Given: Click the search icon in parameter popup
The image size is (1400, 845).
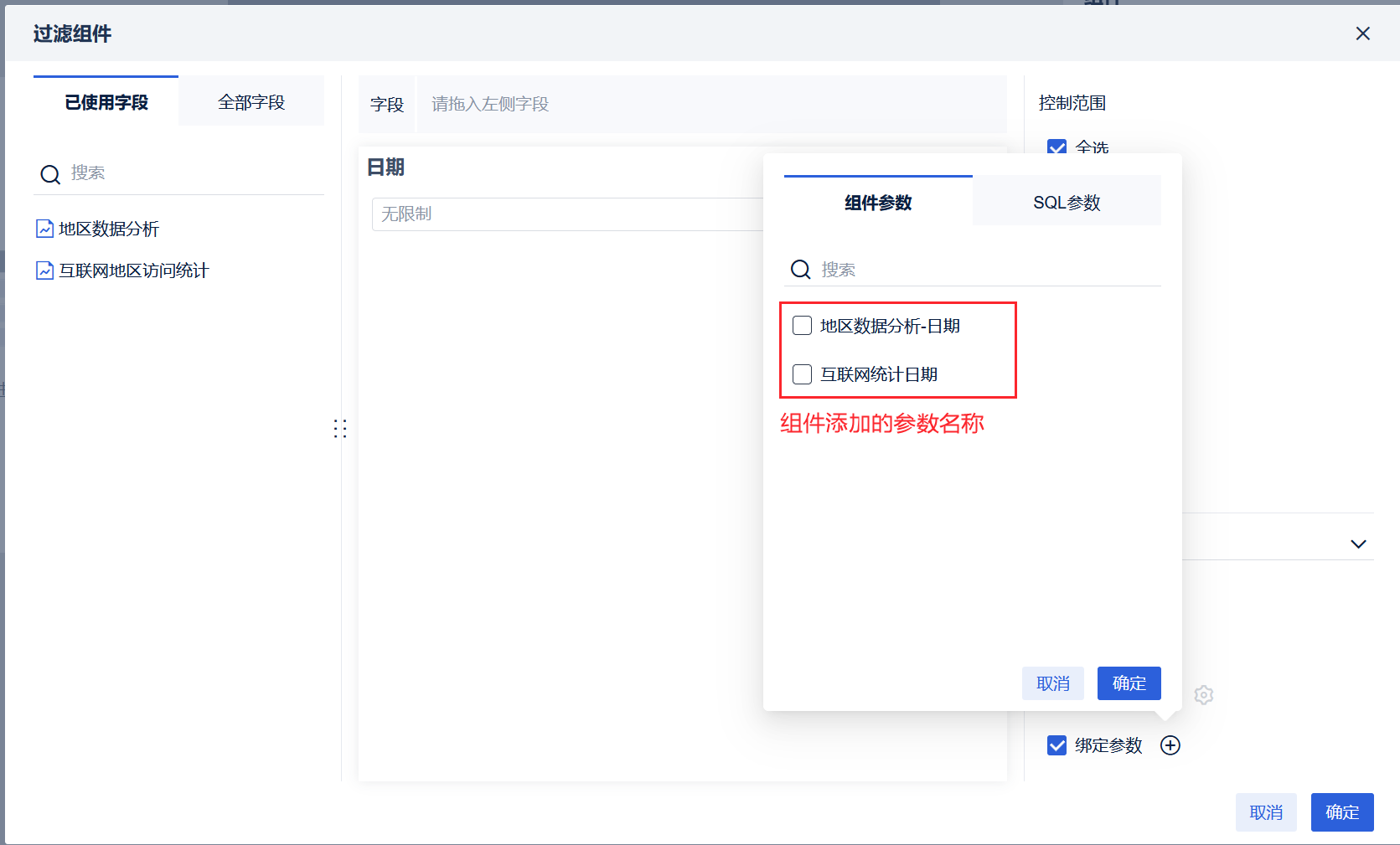Looking at the screenshot, I should (801, 270).
